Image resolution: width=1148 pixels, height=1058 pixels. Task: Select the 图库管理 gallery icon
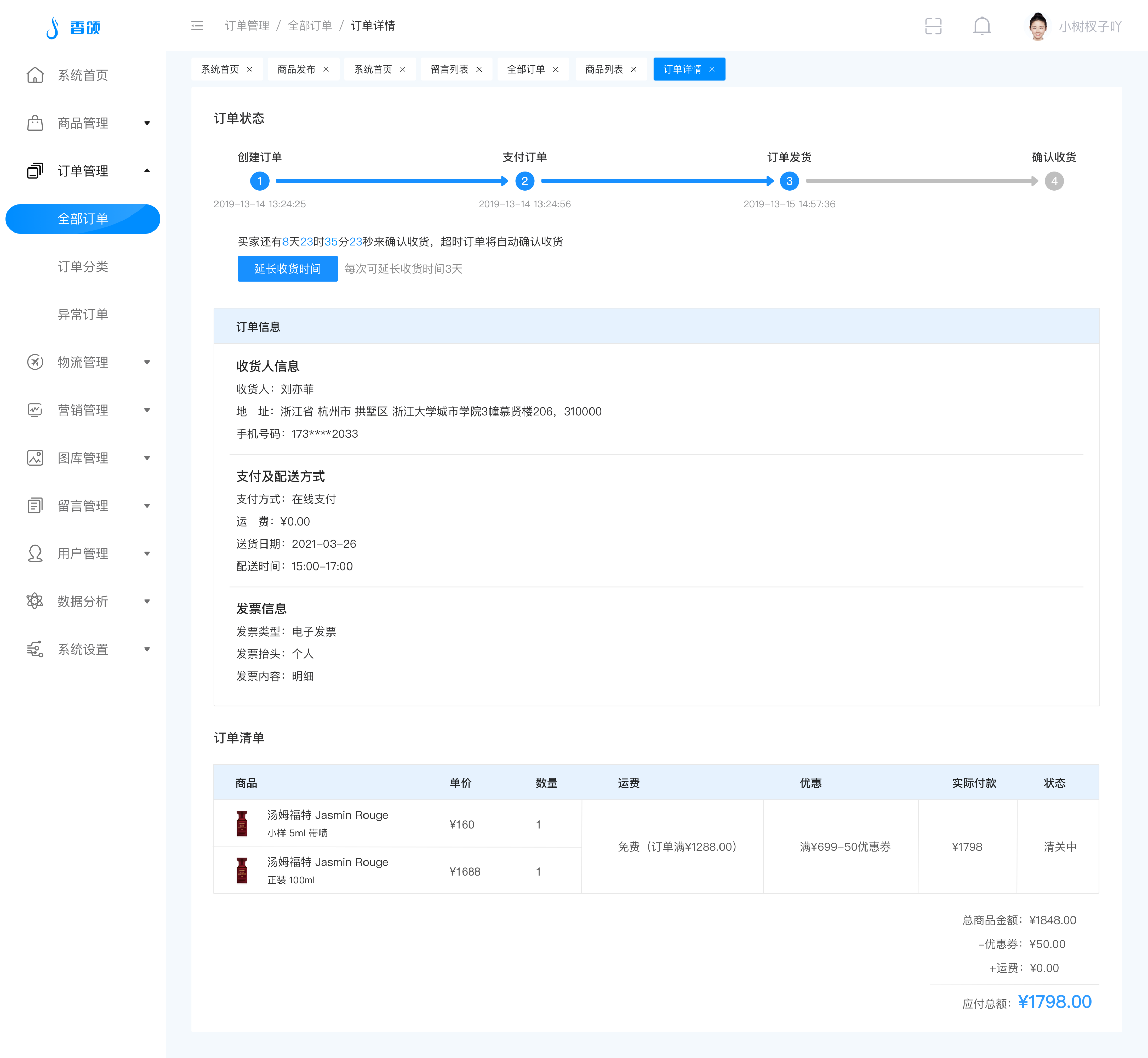tap(35, 458)
